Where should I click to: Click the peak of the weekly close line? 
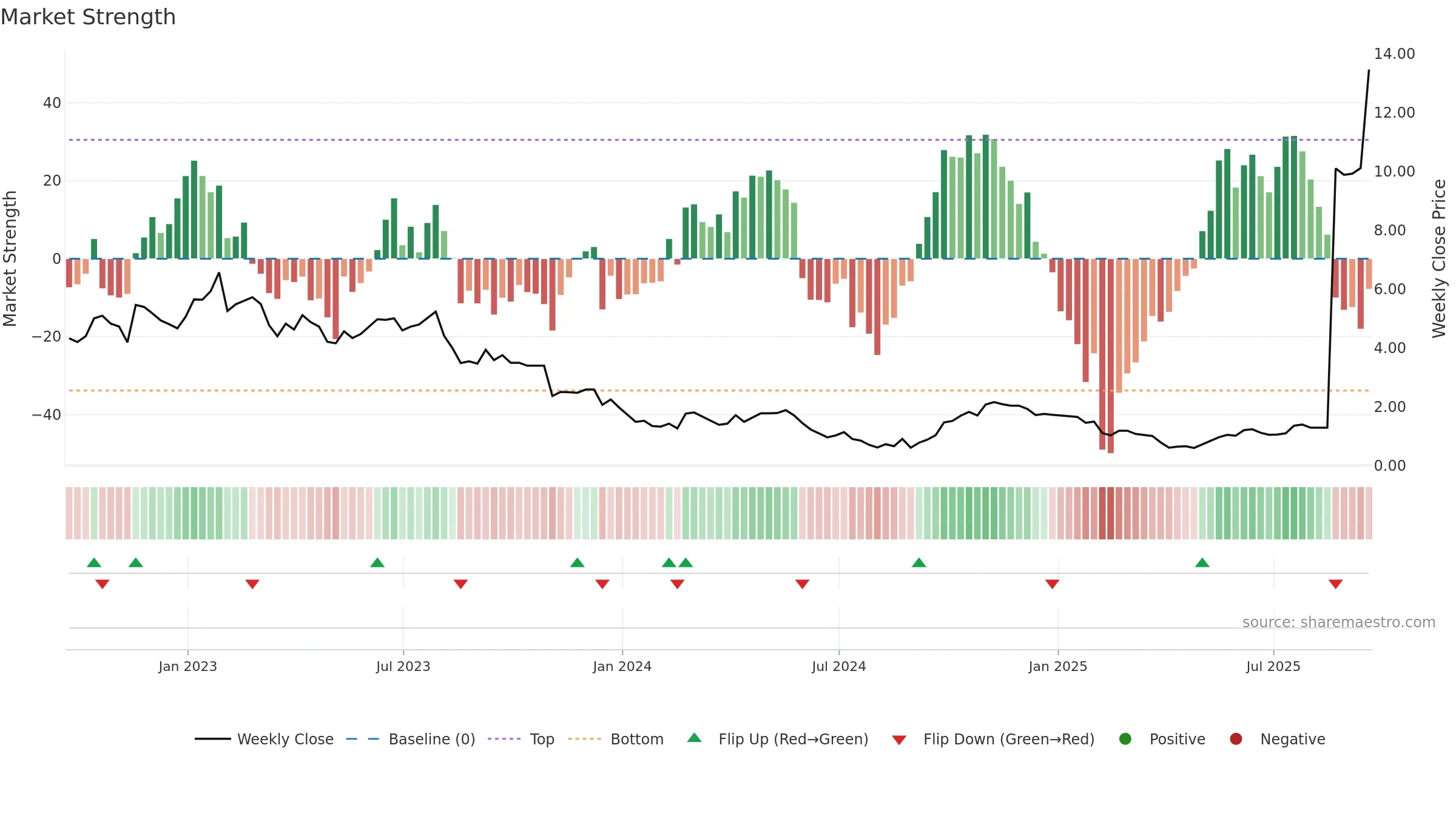(1369, 70)
